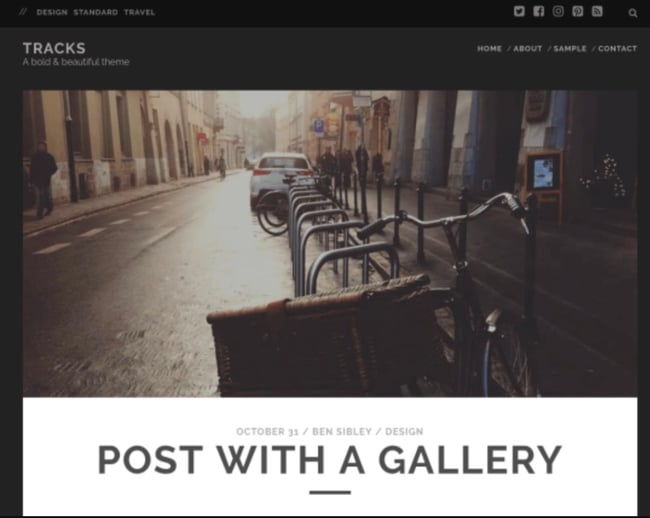This screenshot has width=650, height=518.
Task: Click the search magnifier icon
Action: (633, 13)
